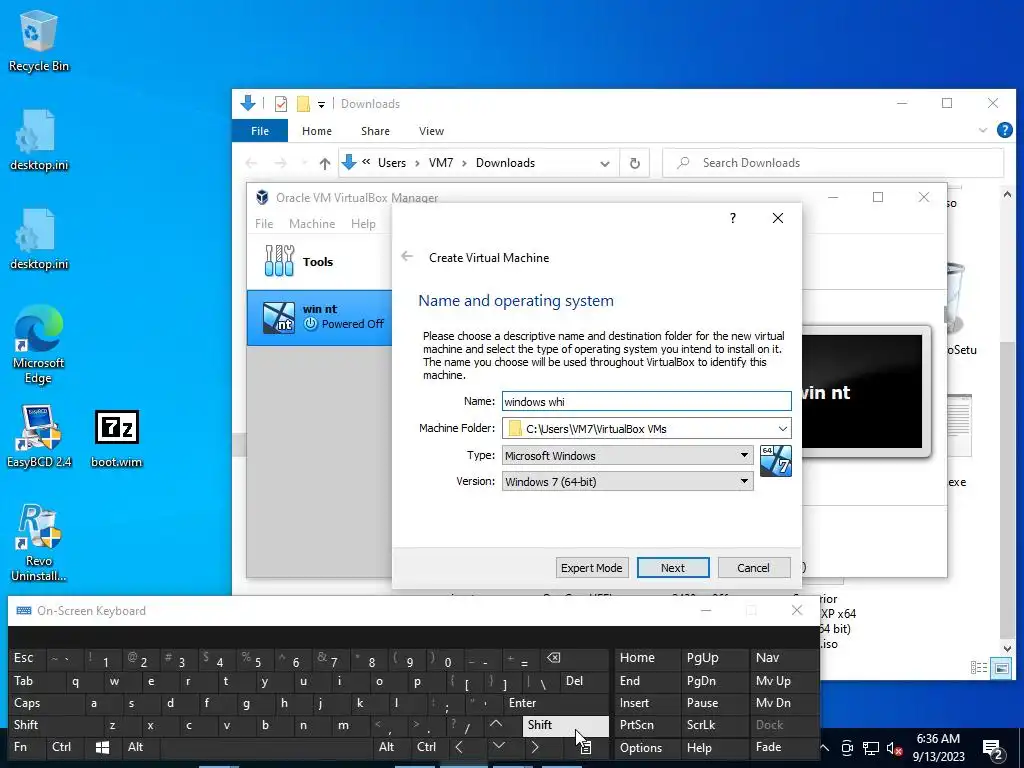Select VirtualBox Tools icon in sidebar

coord(280,261)
